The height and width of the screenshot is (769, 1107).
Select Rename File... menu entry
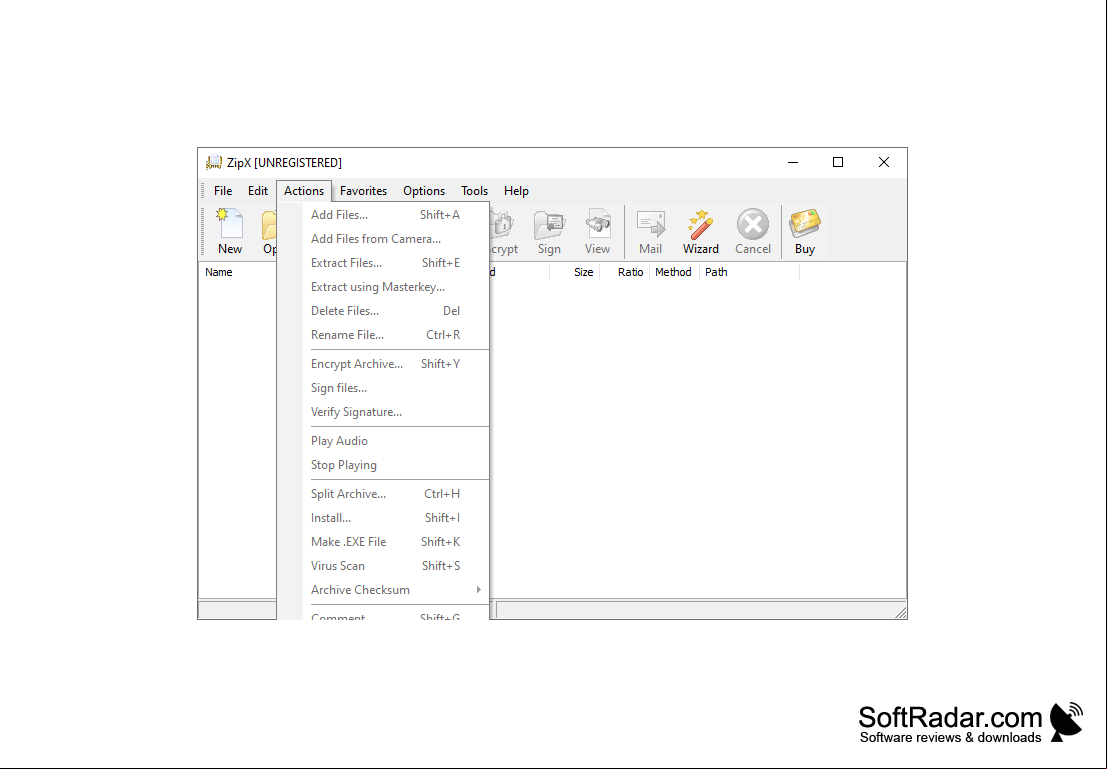[x=383, y=335]
